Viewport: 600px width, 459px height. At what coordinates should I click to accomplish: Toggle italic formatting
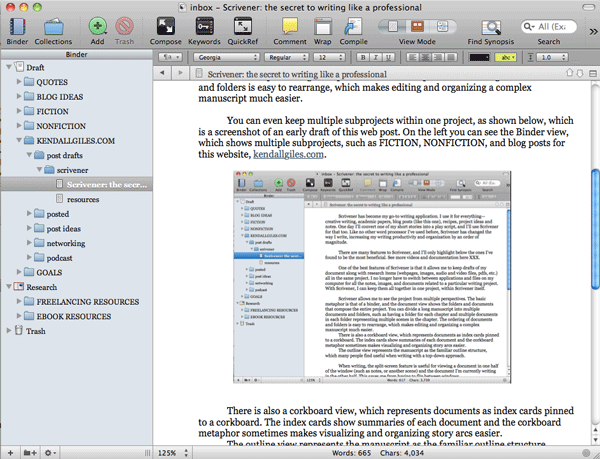tap(376, 57)
